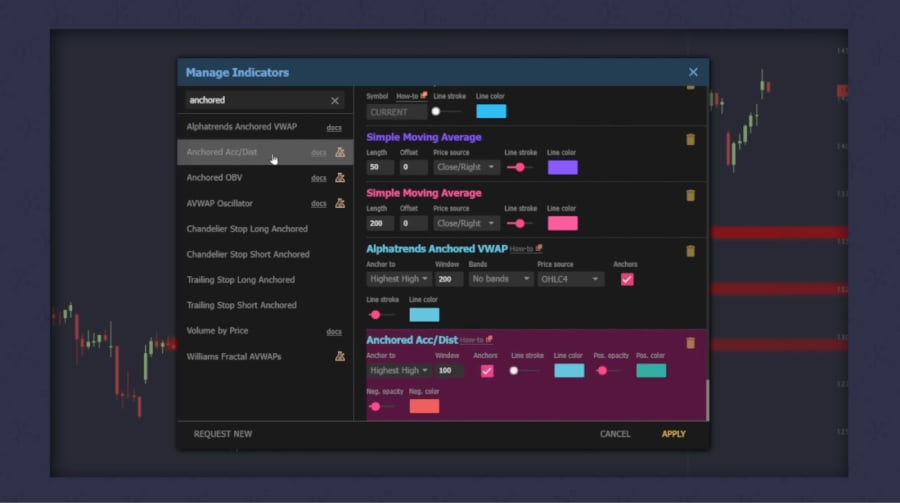Click premium icon beside Anchored OBV

(340, 178)
